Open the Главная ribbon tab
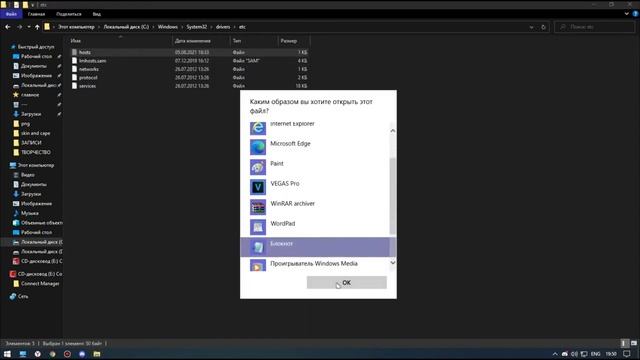The image size is (640, 360). [36, 14]
